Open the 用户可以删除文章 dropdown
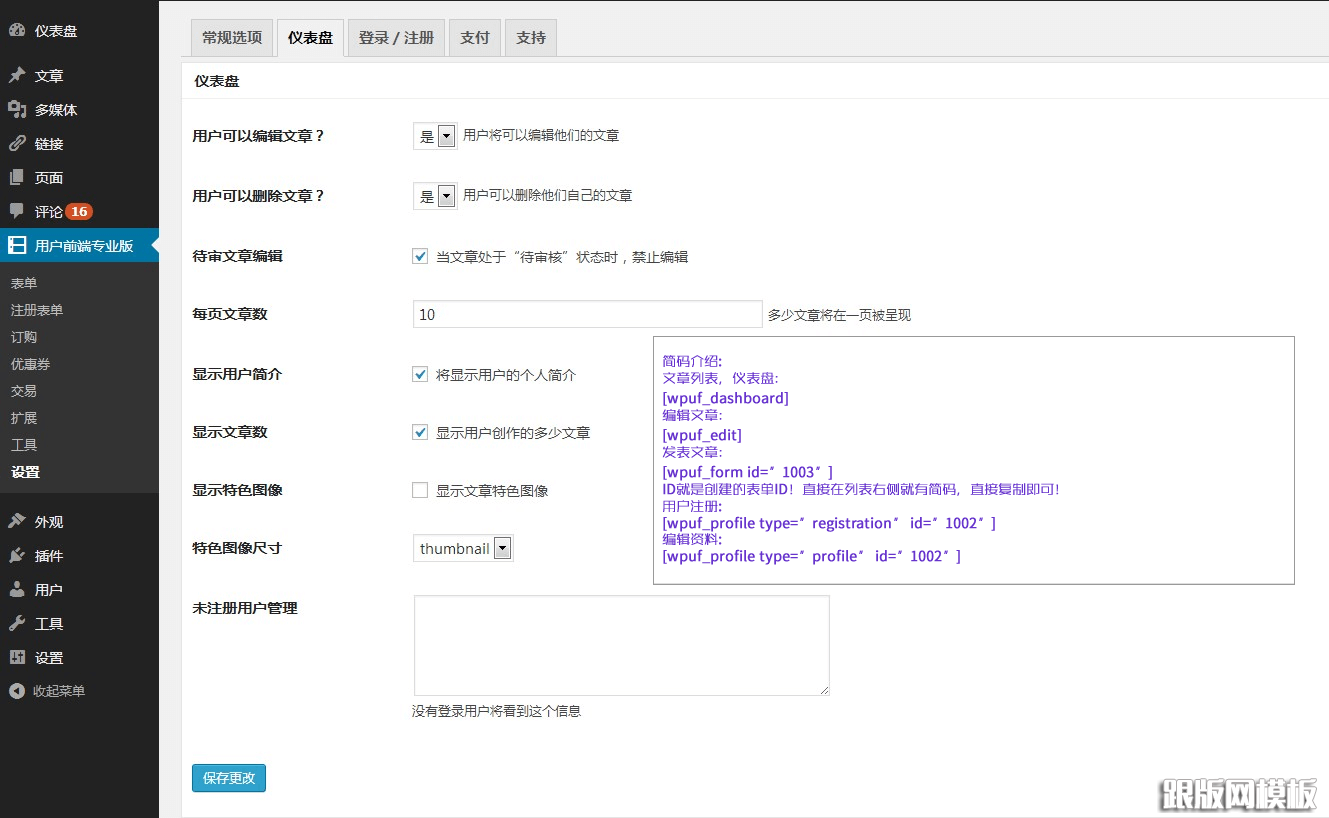Viewport: 1329px width, 818px height. [434, 196]
